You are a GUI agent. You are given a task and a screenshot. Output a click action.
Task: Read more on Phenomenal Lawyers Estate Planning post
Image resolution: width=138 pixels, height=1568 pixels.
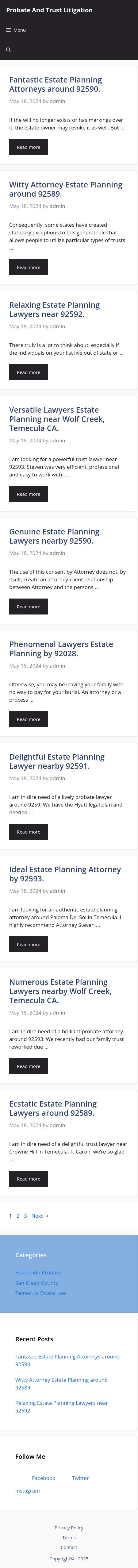[29, 719]
